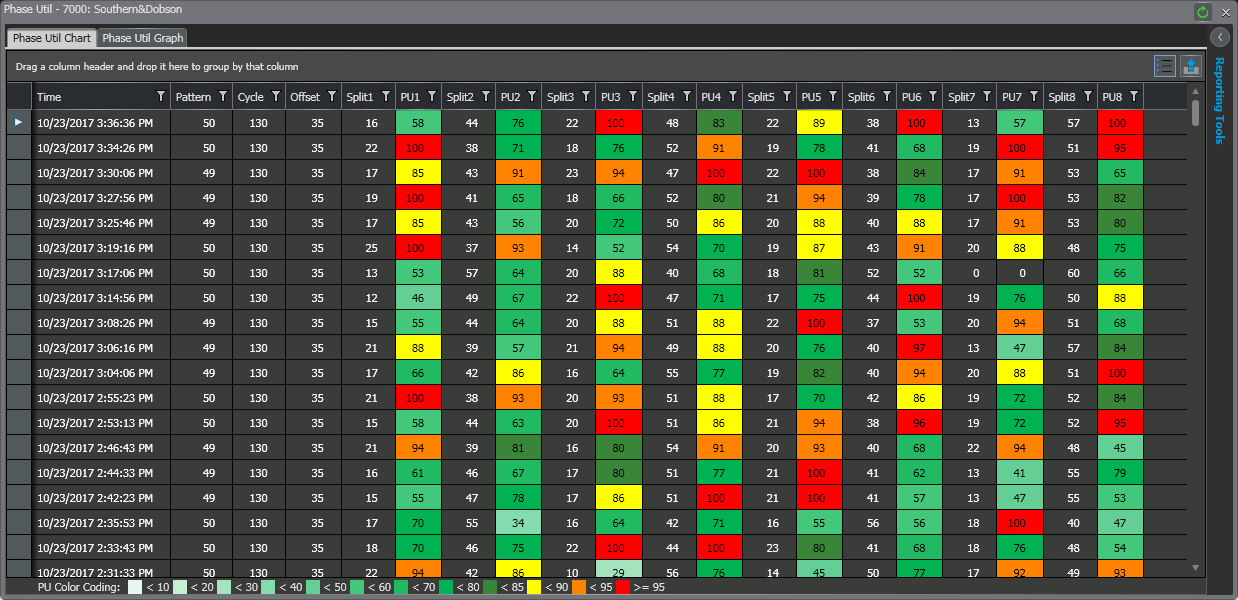
Task: Click the export data icon
Action: point(1191,66)
